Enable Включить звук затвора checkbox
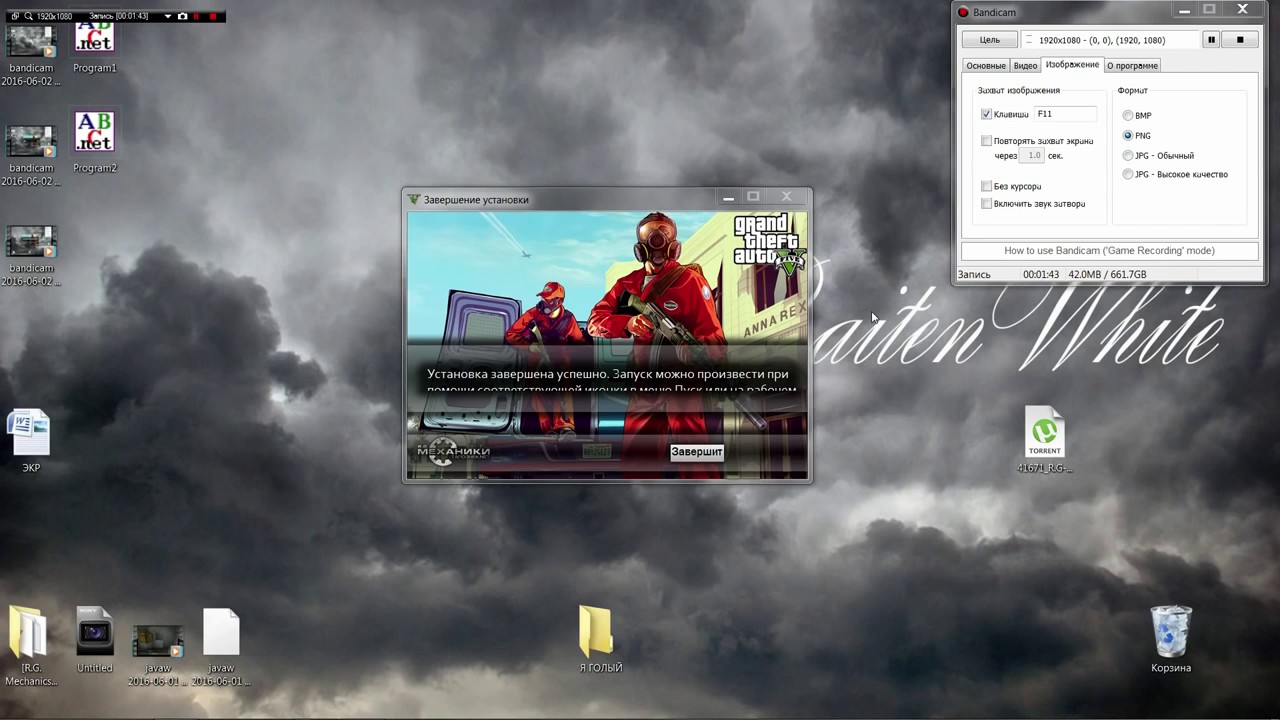 pyautogui.click(x=987, y=204)
